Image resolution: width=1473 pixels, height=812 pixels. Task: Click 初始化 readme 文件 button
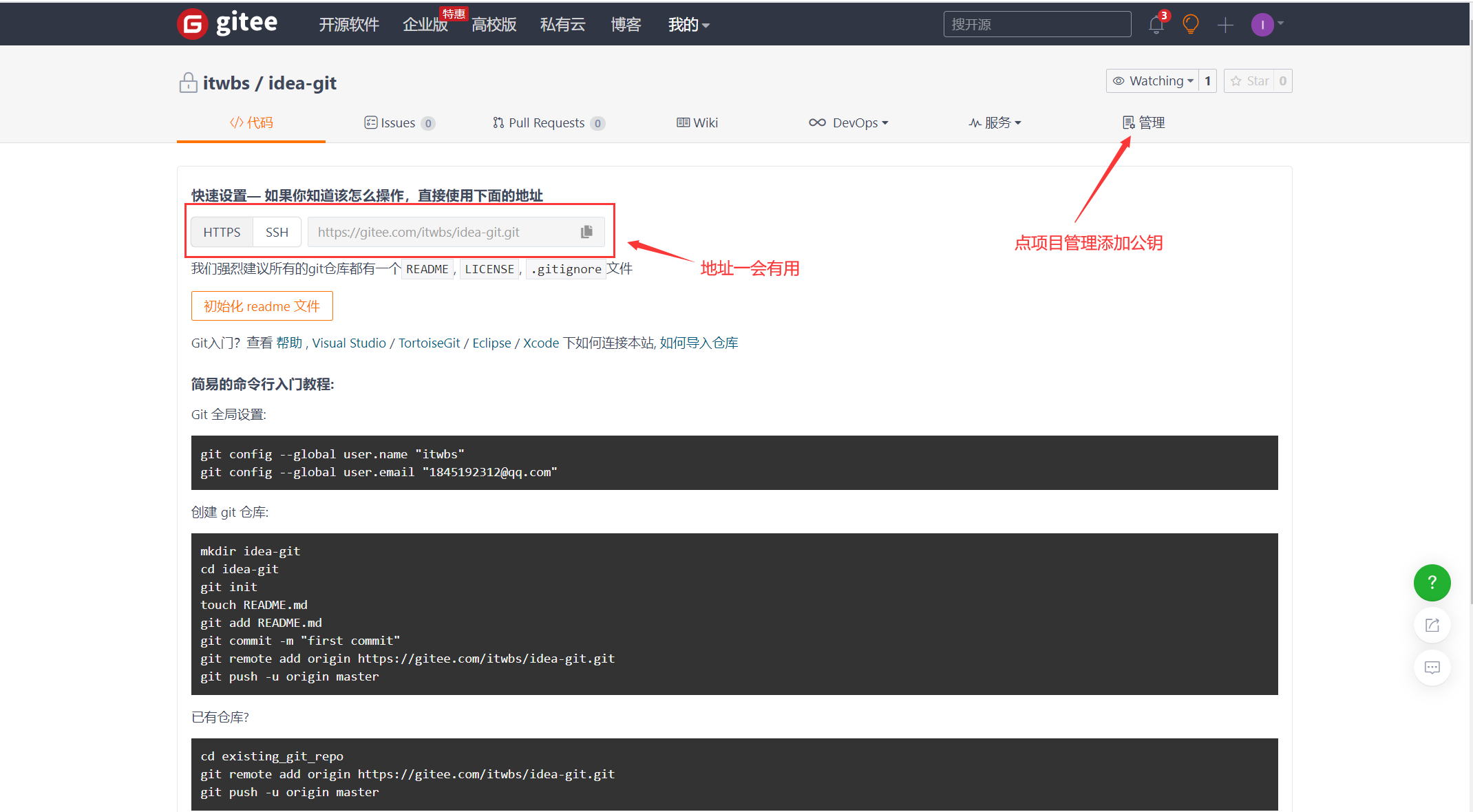click(x=262, y=306)
